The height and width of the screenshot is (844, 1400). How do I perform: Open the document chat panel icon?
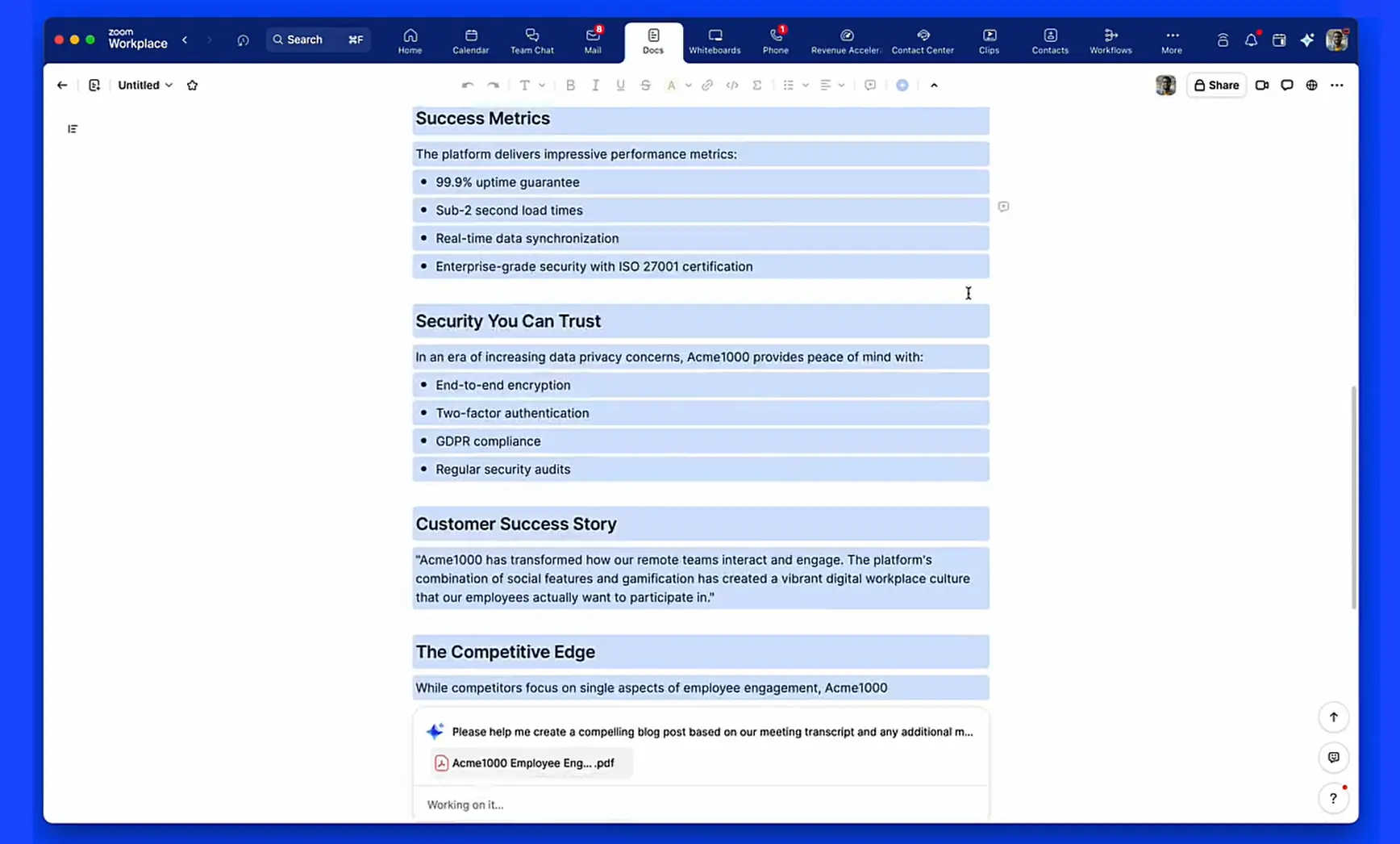coord(1287,85)
